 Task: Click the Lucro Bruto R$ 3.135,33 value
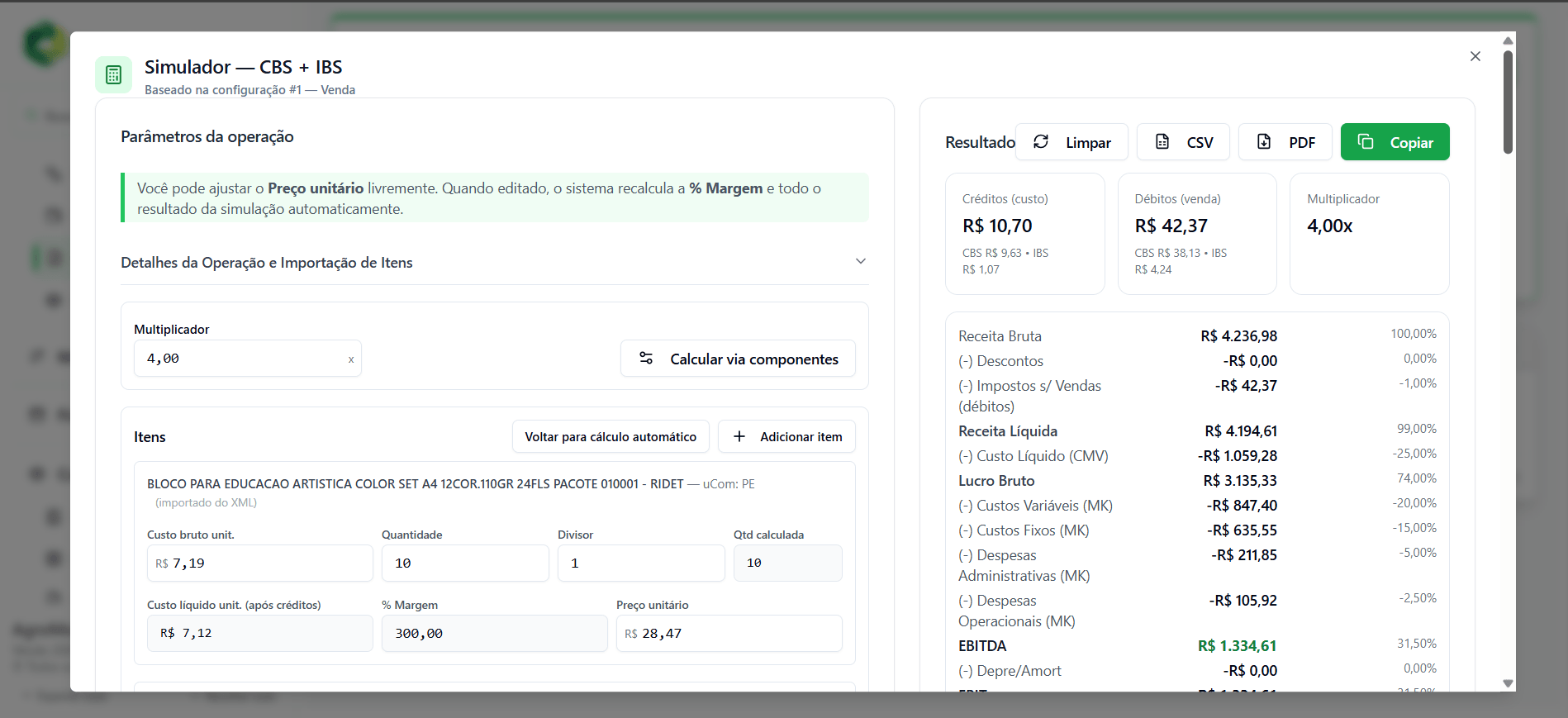1240,481
